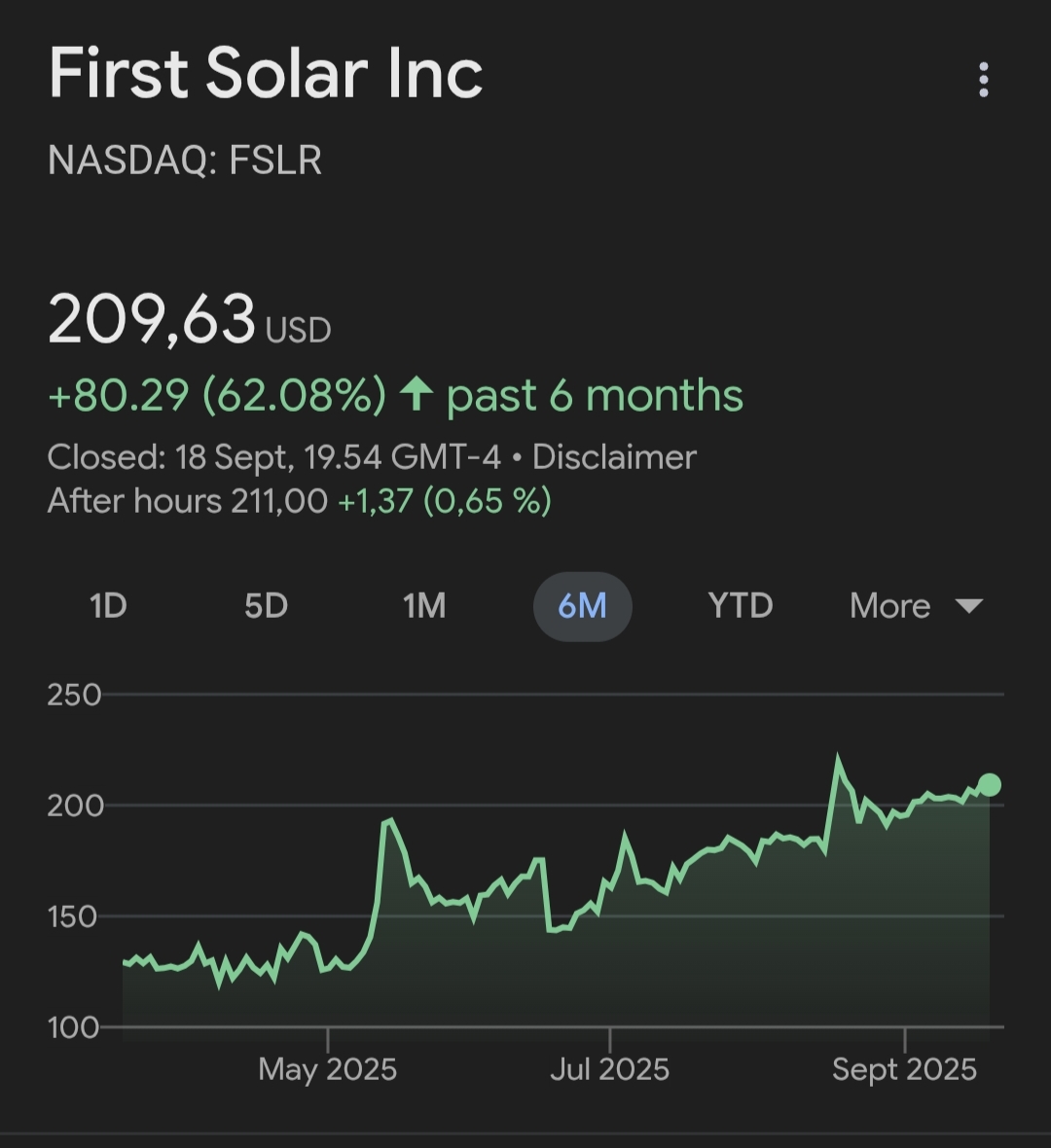This screenshot has height=1148, width=1051.
Task: Open the three-dot overflow menu
Action: point(984,80)
